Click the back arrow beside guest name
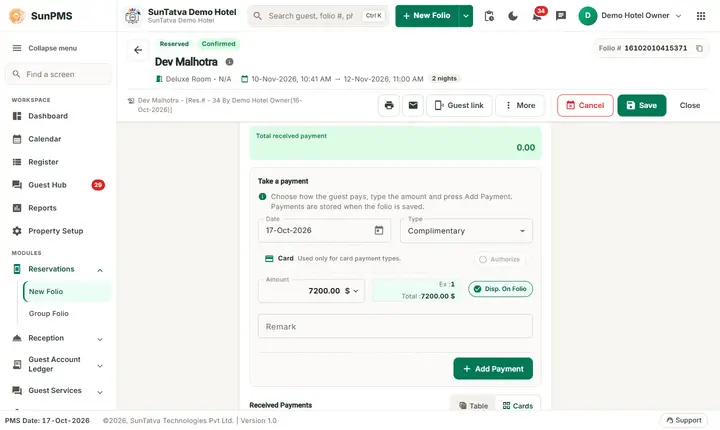Viewport: 720px width, 430px height. pos(138,50)
